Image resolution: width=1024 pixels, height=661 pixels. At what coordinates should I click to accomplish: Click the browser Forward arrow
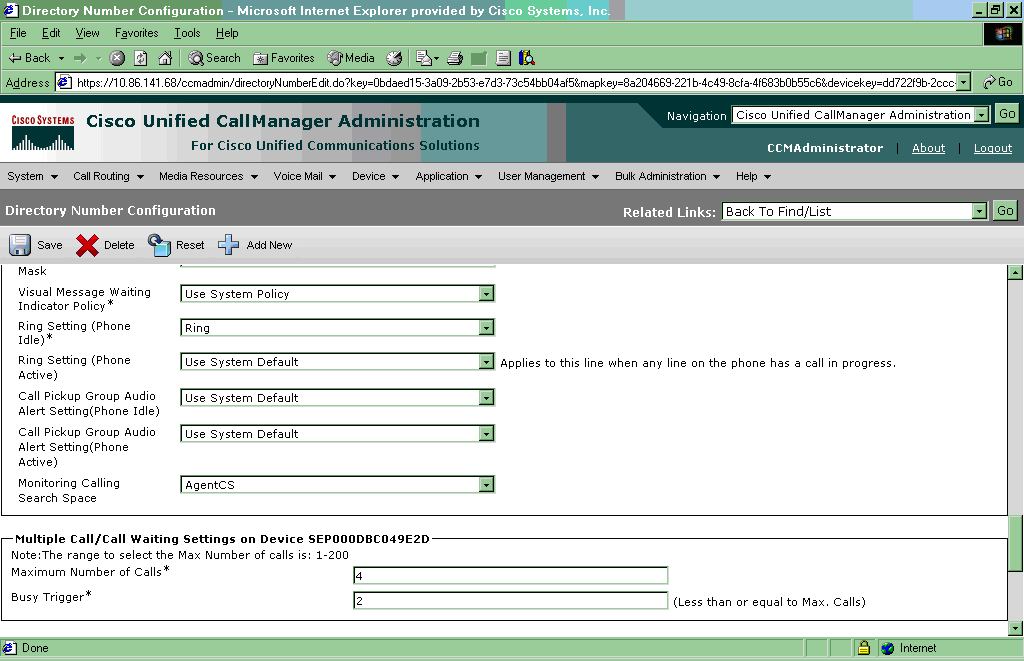click(80, 58)
